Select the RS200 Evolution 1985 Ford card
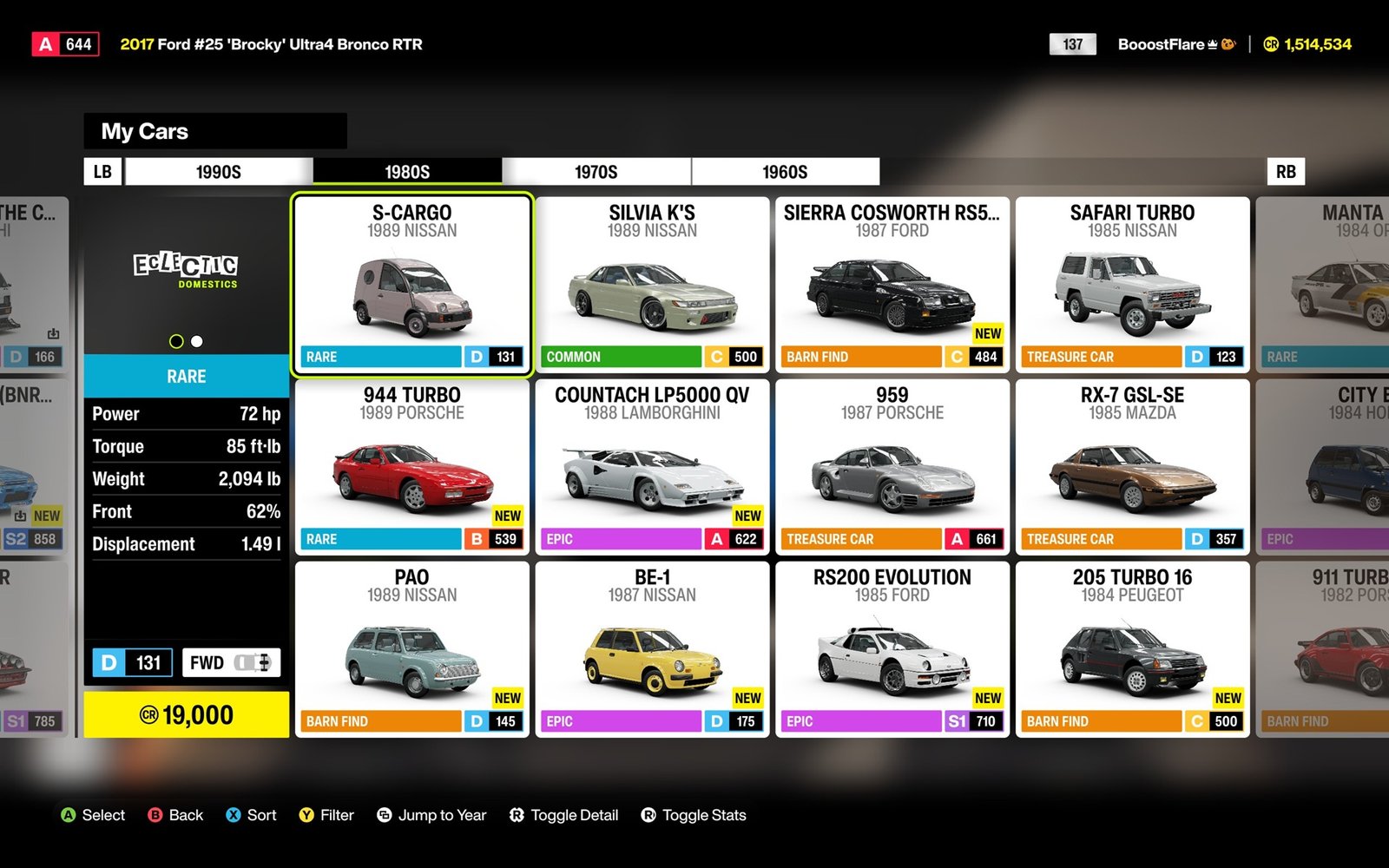Screen dimensions: 1389x868 coord(892,649)
